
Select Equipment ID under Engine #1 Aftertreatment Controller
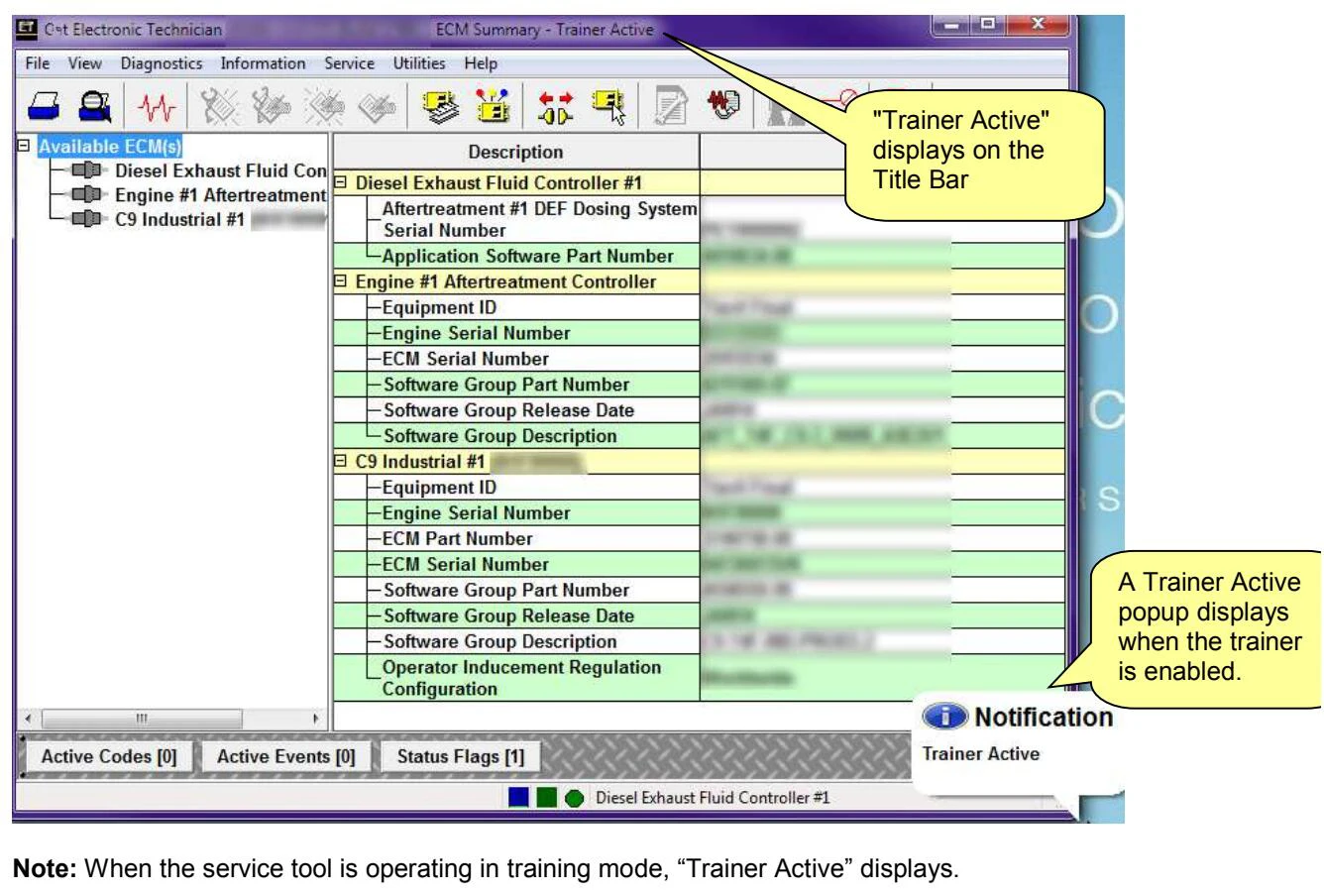pos(698,308)
